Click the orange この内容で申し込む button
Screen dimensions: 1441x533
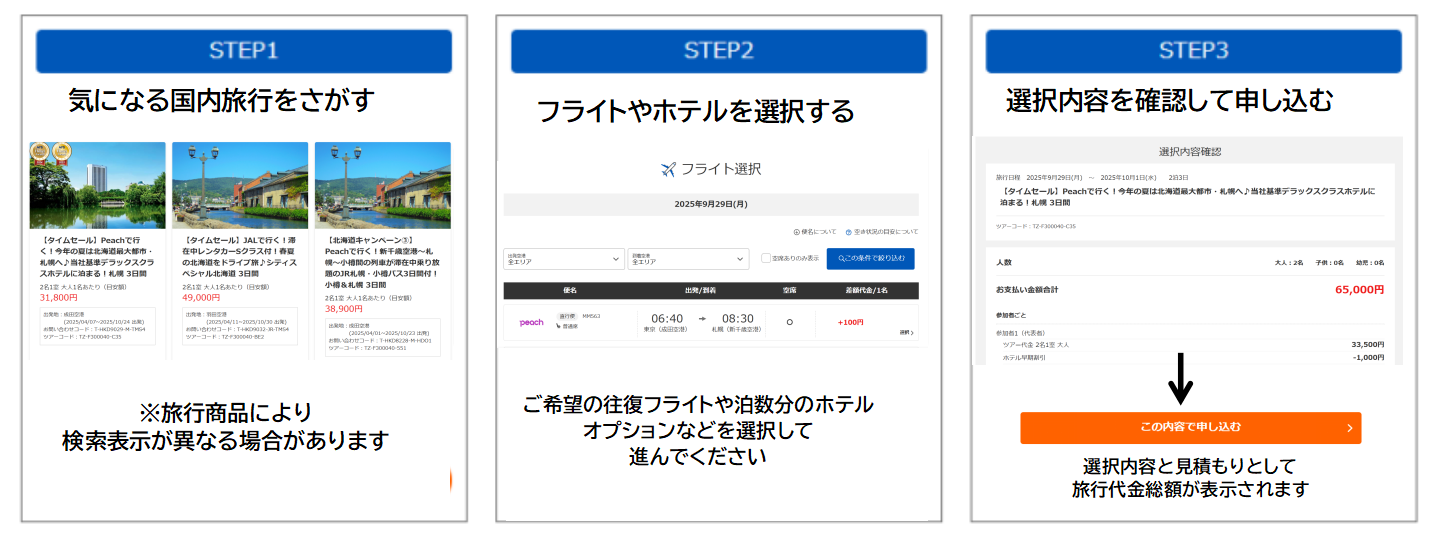[1190, 427]
